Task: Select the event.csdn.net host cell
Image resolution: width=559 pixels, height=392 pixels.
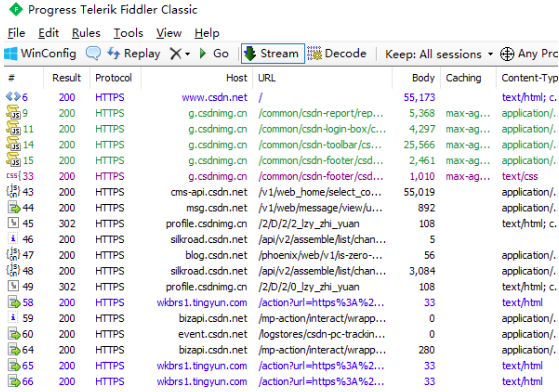Action: coord(212,334)
